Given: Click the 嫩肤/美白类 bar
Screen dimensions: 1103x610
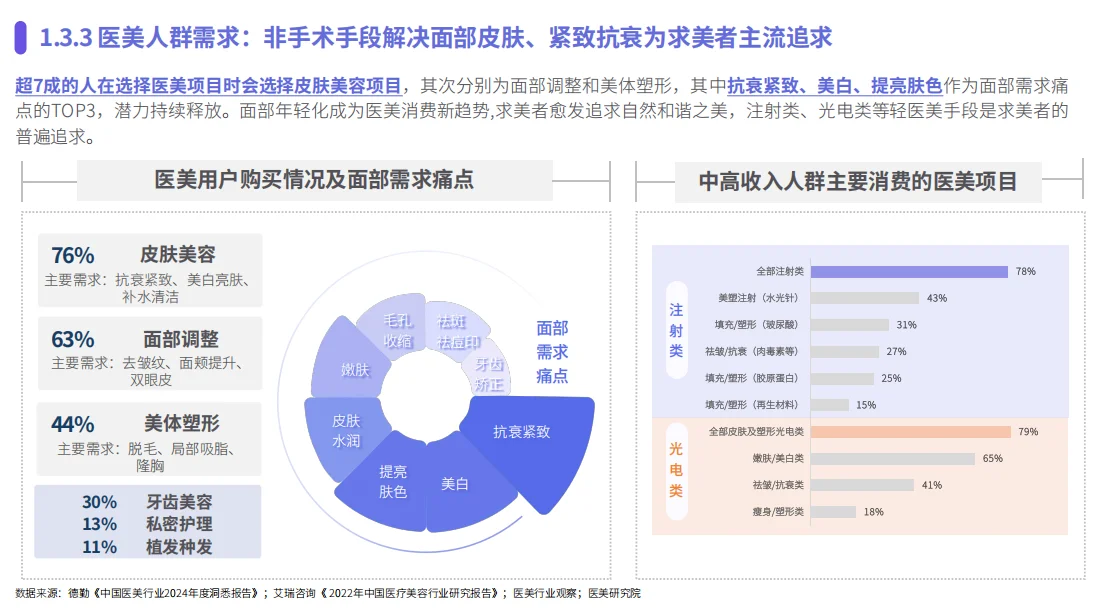Looking at the screenshot, I should click(x=893, y=459).
